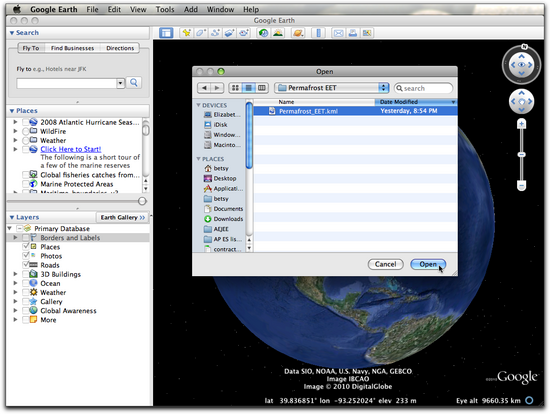
Task: Toggle the sunlight across landscape icon
Action: 278,33
